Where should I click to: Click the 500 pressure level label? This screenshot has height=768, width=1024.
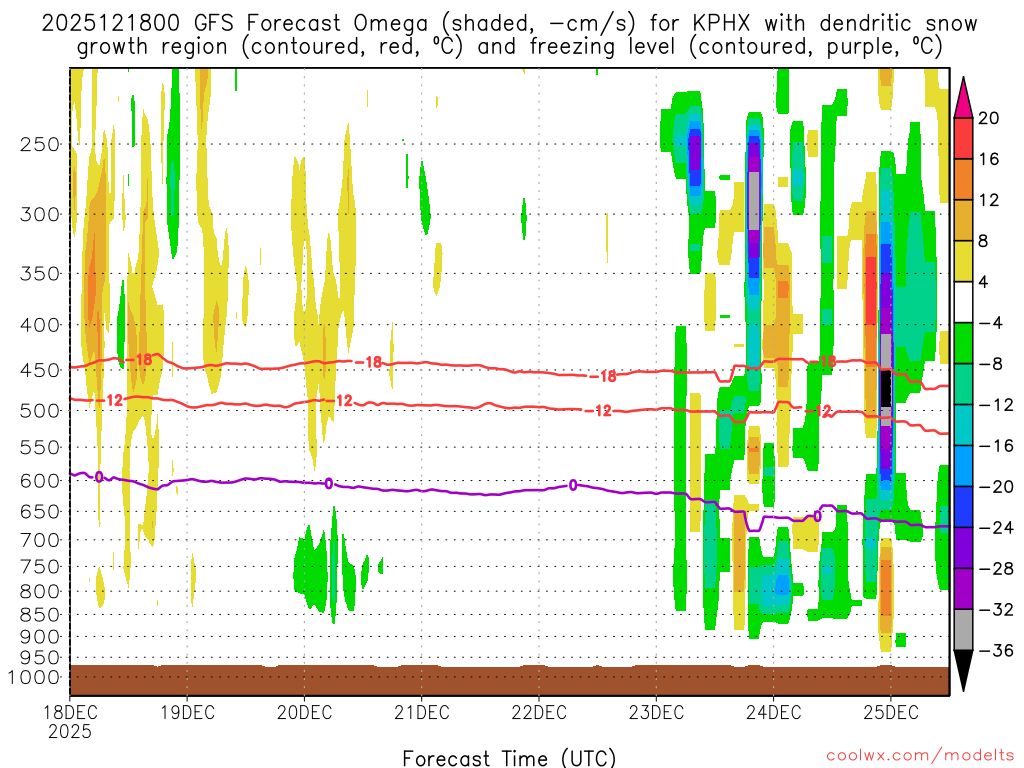tap(40, 411)
